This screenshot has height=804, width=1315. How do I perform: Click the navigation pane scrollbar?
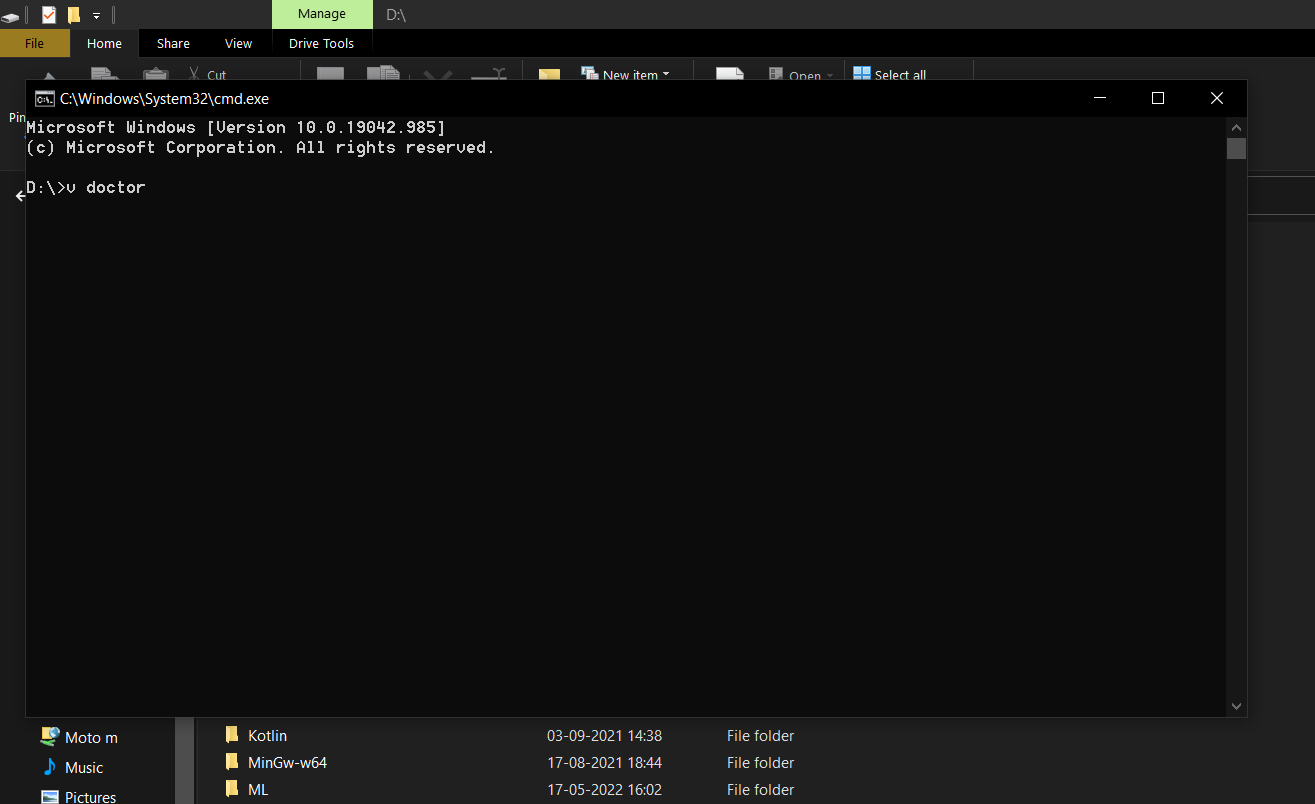(x=185, y=761)
